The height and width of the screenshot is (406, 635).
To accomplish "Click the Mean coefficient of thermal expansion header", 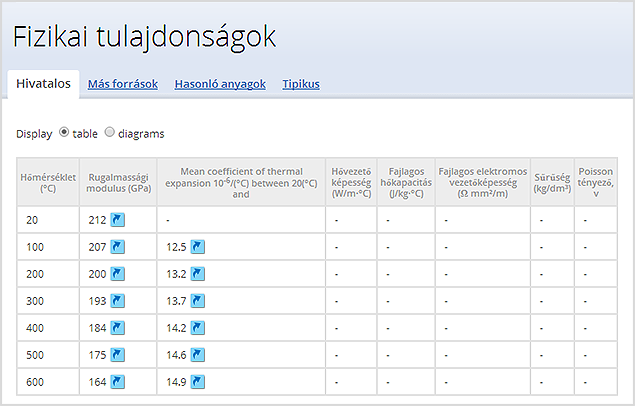I will (241, 183).
